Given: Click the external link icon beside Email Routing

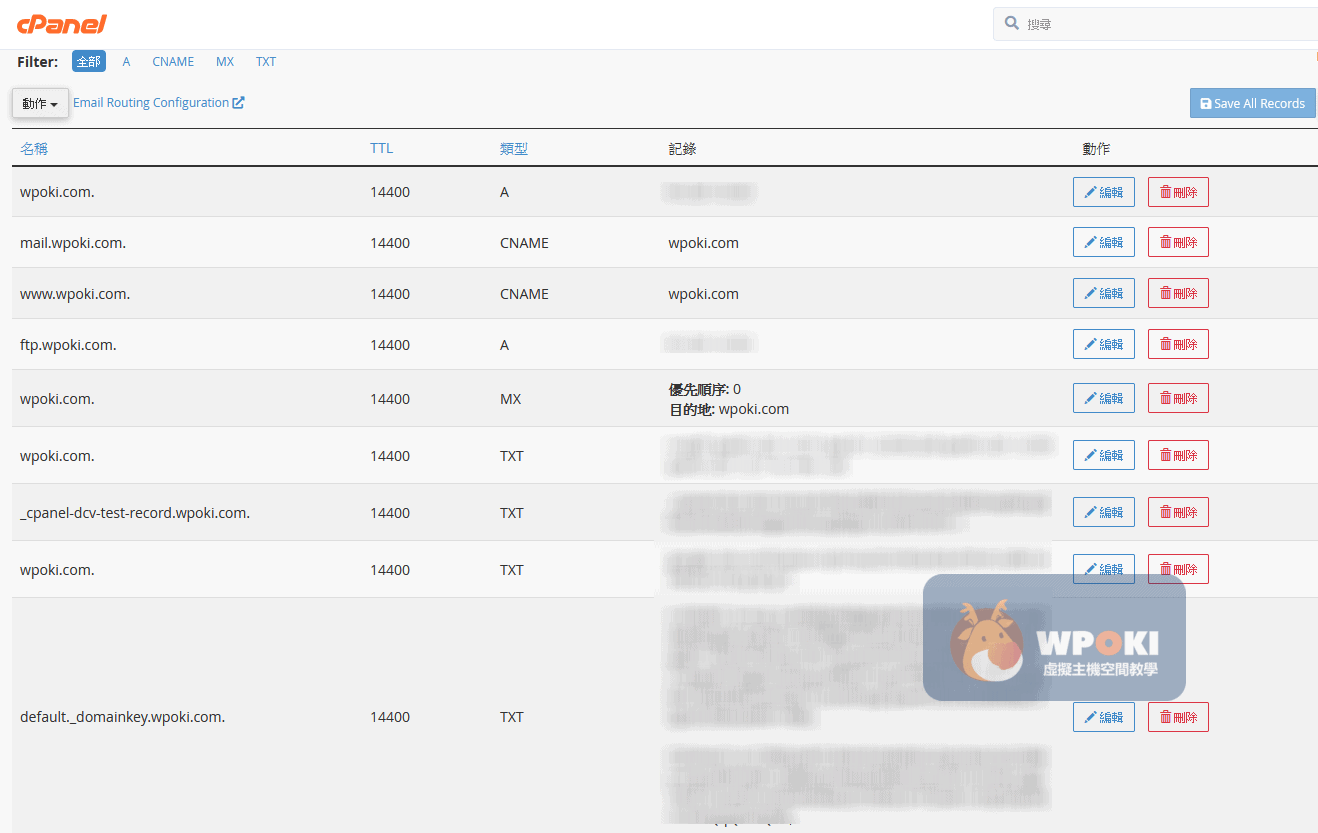Looking at the screenshot, I should pyautogui.click(x=238, y=102).
